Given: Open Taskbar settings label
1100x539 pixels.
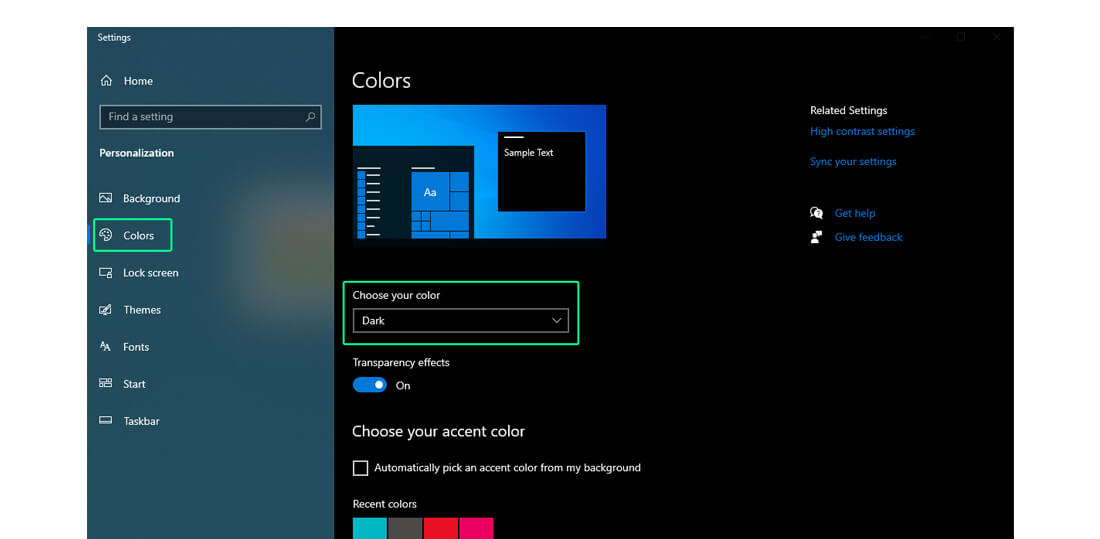Looking at the screenshot, I should tap(142, 421).
